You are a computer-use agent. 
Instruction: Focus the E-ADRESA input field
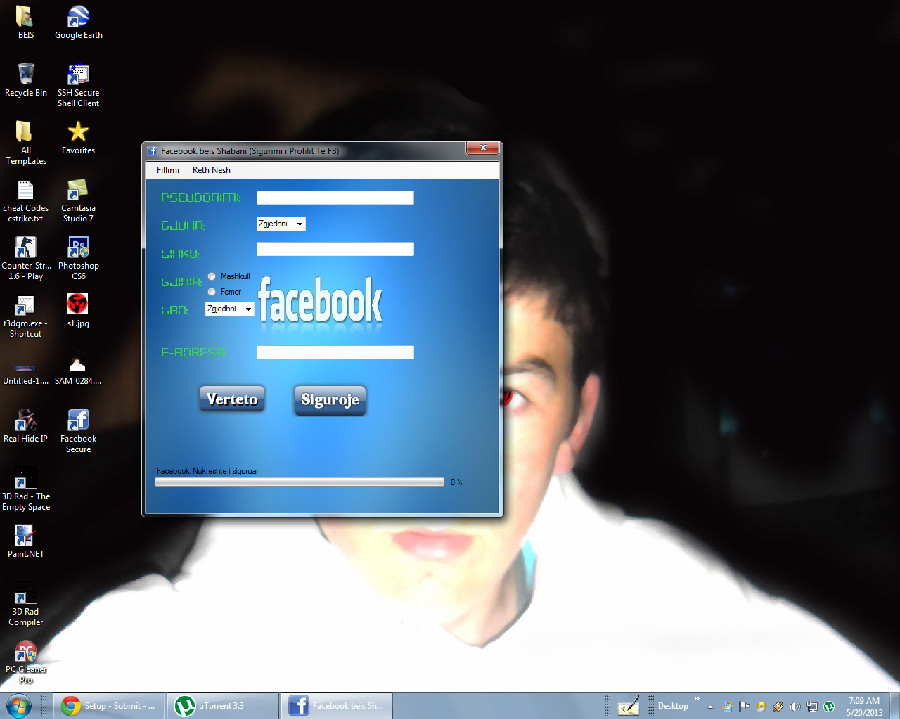335,352
